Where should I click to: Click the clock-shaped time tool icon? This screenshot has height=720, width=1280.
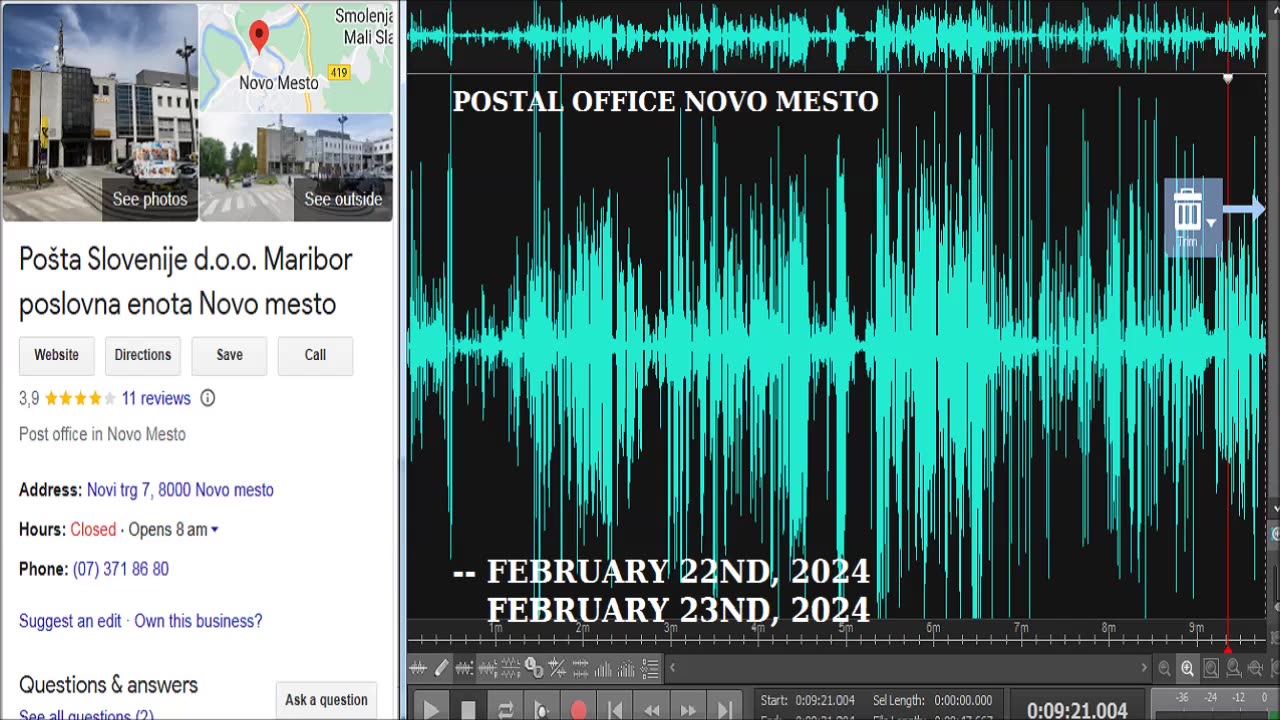[534, 668]
